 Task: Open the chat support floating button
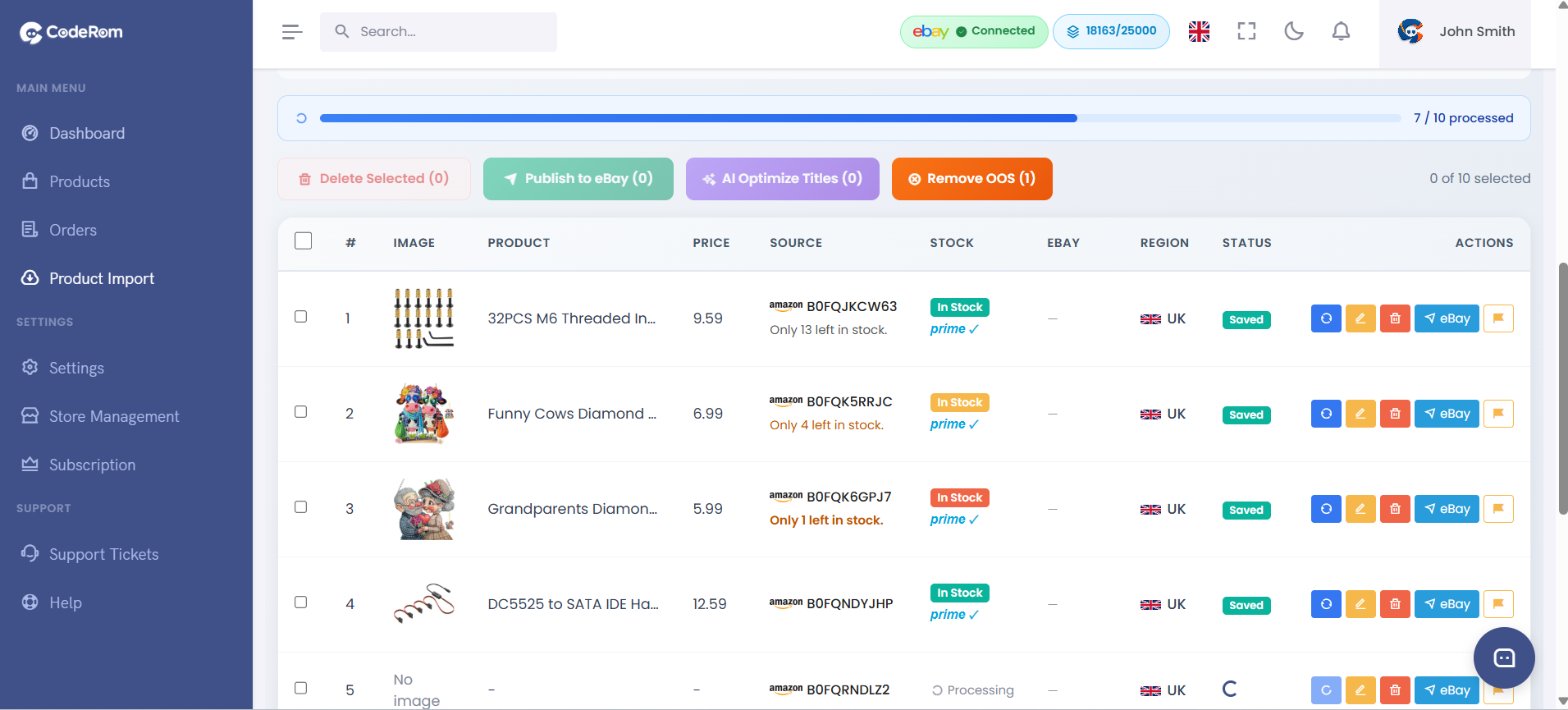click(1504, 657)
